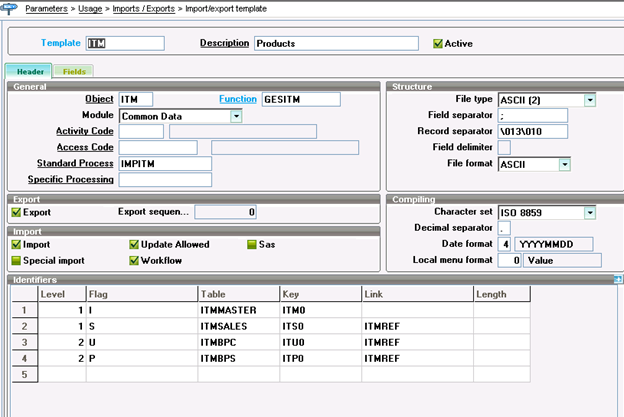The width and height of the screenshot is (624, 417).
Task: Select row 3 header in Identifiers grid
Action: tap(22, 342)
